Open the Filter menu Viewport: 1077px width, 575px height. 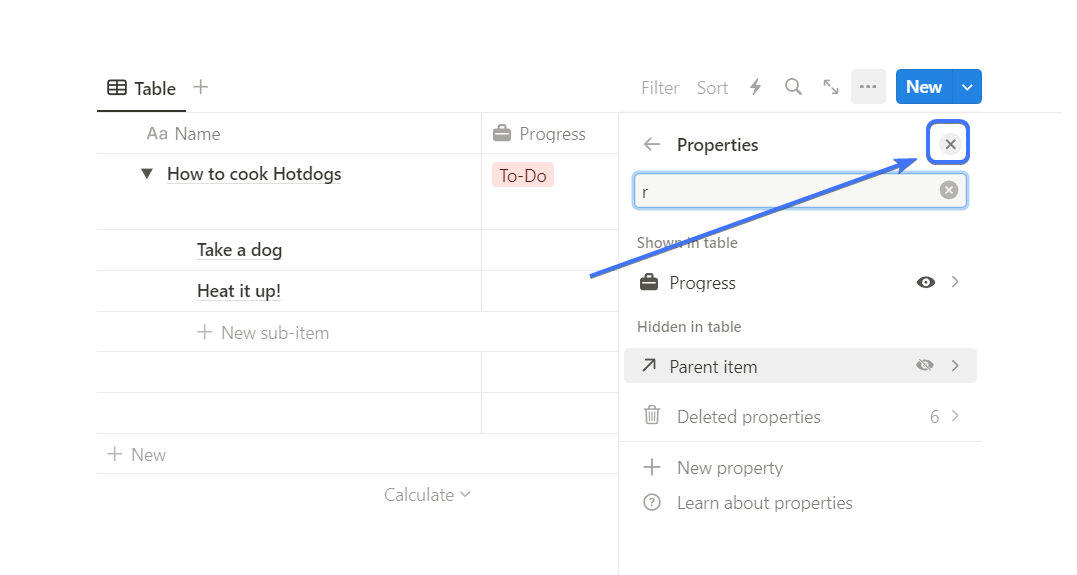pyautogui.click(x=660, y=88)
